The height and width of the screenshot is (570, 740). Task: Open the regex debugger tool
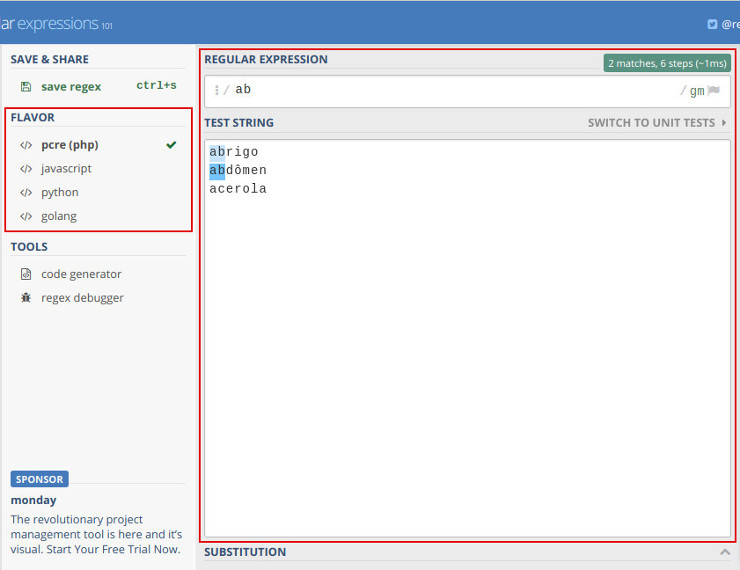pos(82,298)
